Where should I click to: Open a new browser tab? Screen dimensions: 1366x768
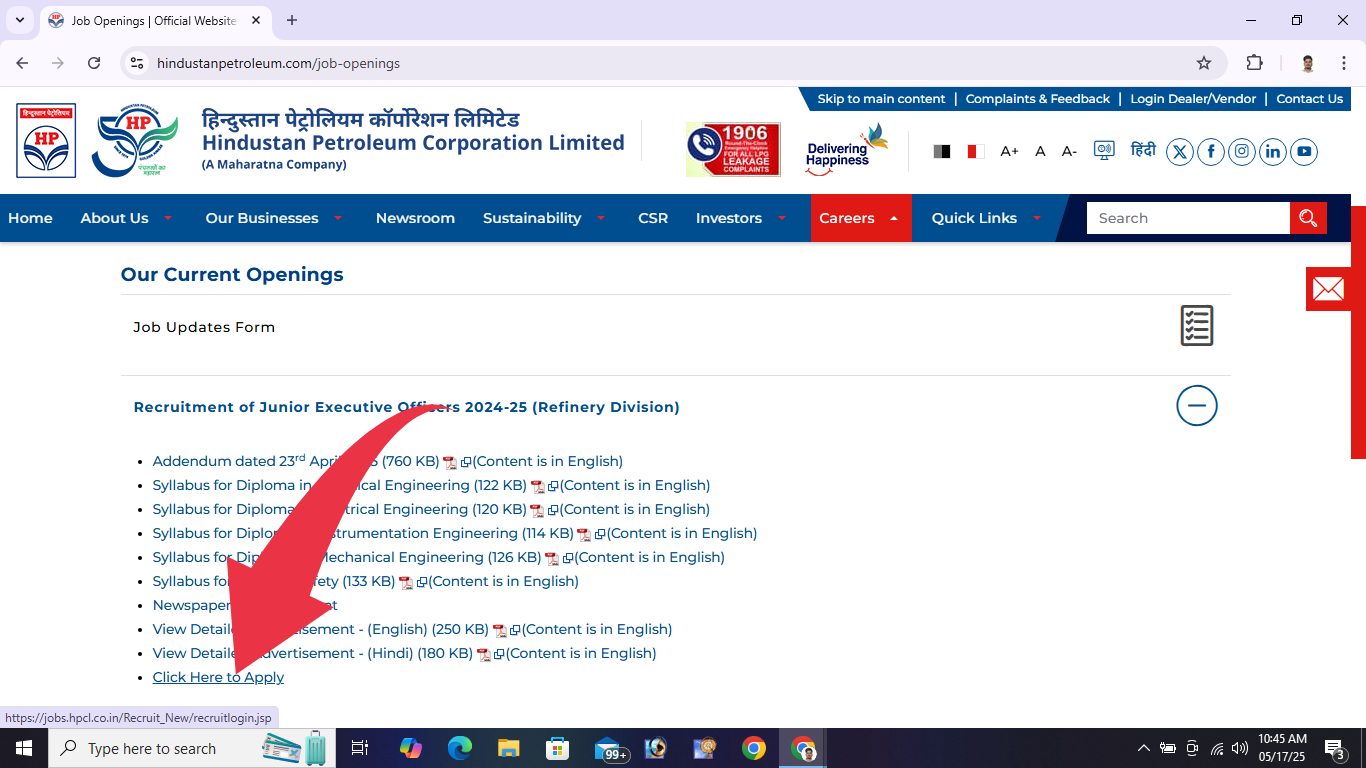pyautogui.click(x=292, y=20)
